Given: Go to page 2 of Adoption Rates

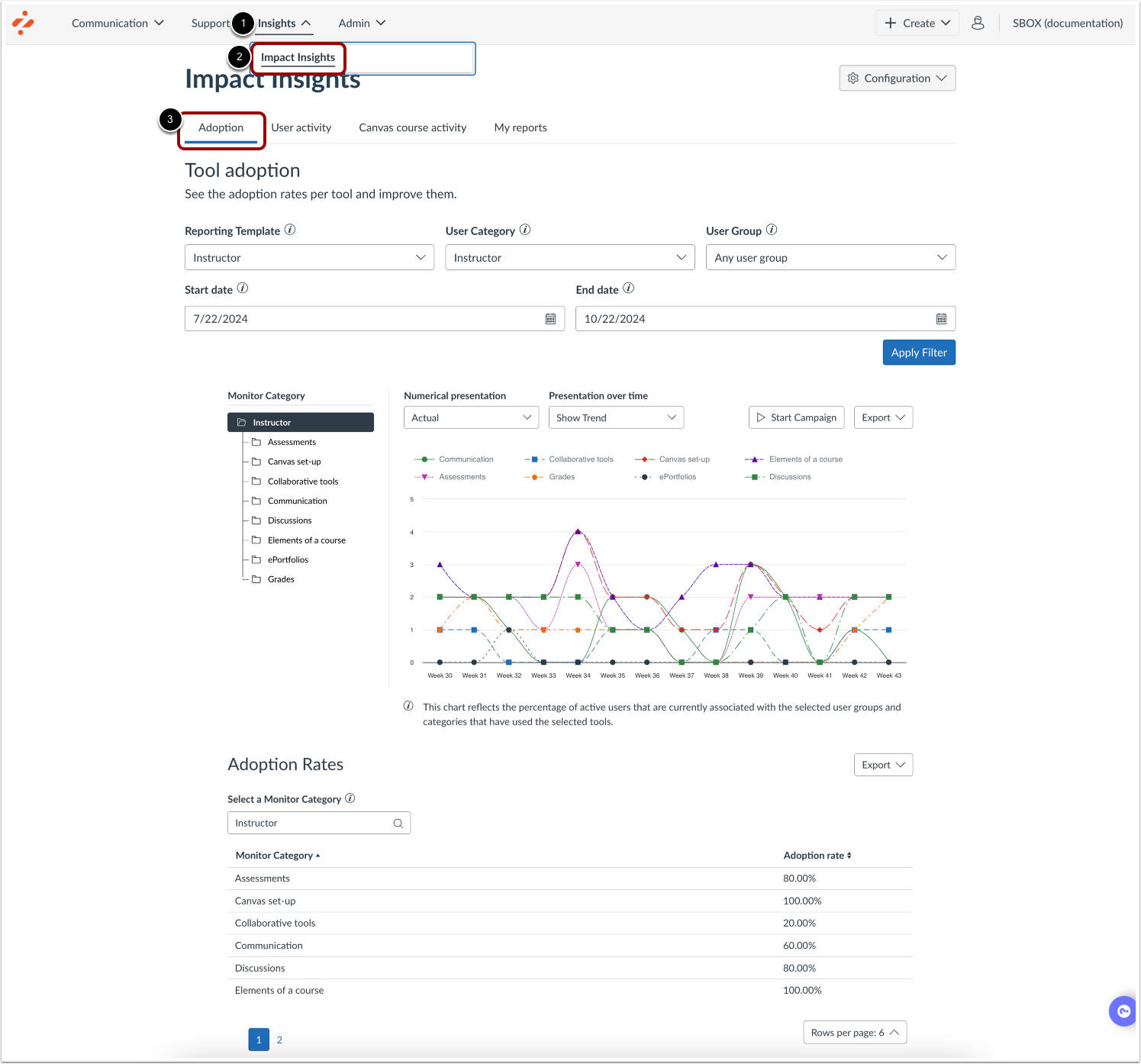Looking at the screenshot, I should click(279, 1039).
